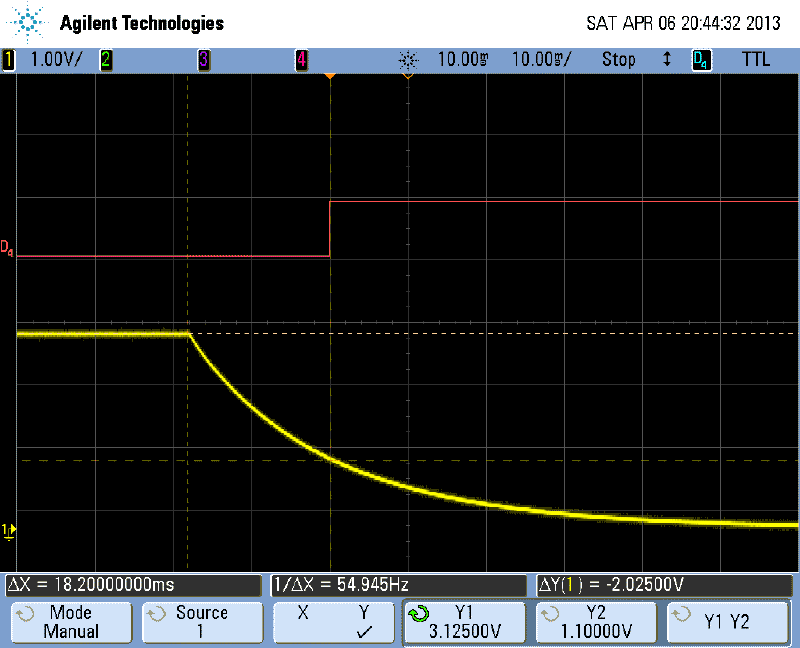Click the ΔX = 18.20000000ms readout
The image size is (800, 648).
[x=133, y=585]
